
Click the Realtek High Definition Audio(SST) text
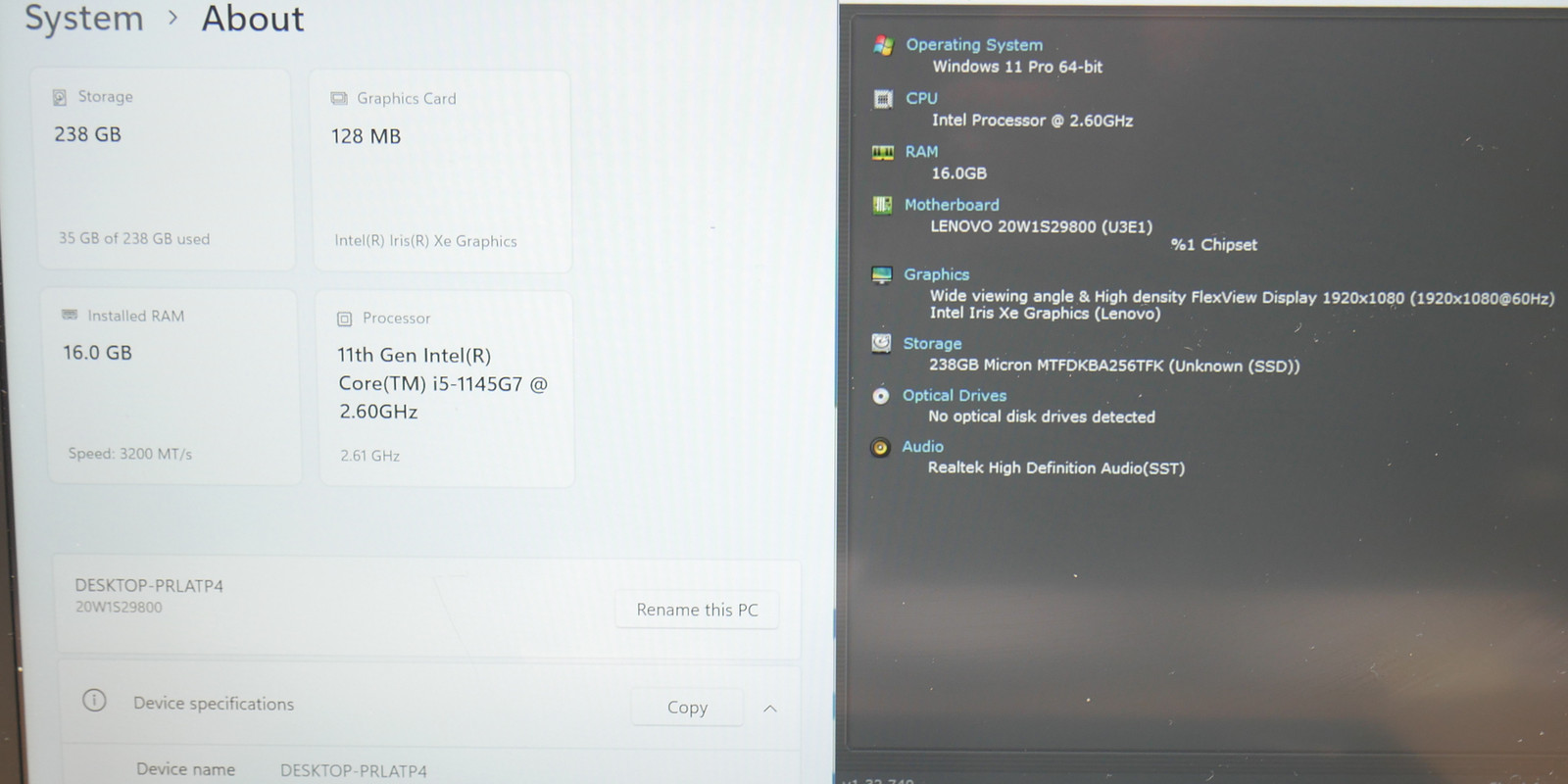(1056, 468)
